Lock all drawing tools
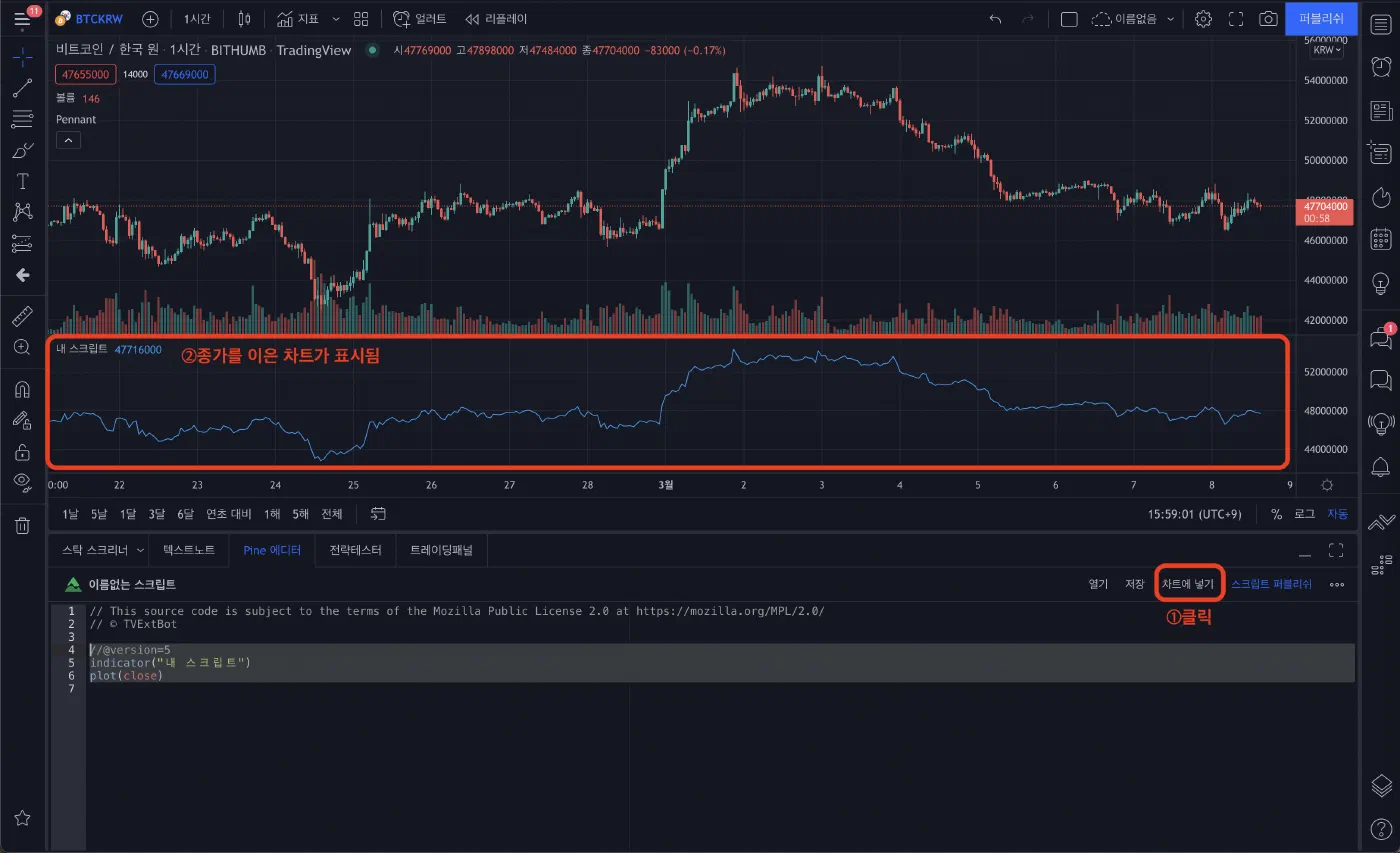Viewport: 1400px width, 853px height. (22, 451)
